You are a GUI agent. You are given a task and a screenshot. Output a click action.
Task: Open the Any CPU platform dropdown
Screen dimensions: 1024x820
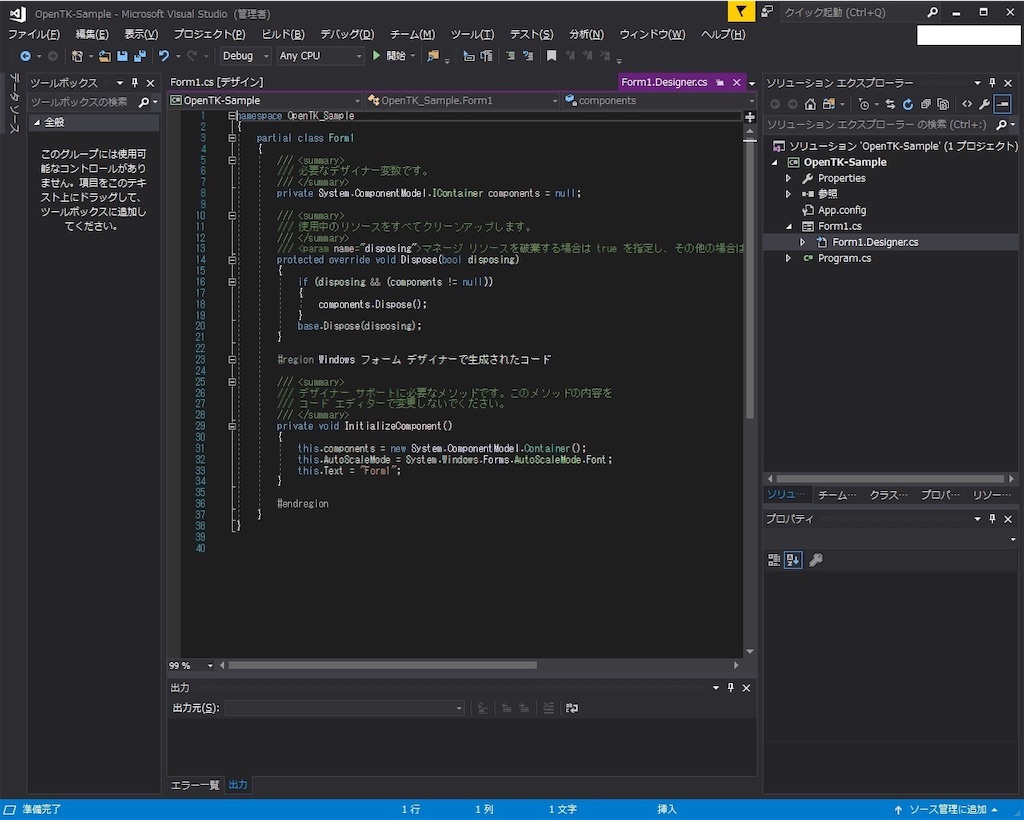pos(320,56)
